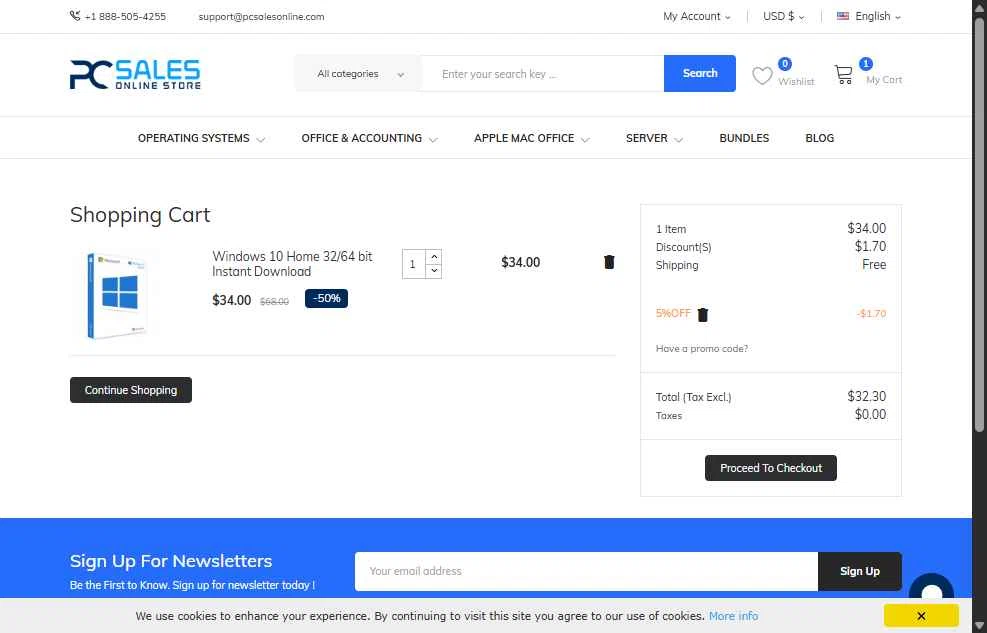
Task: Open the Blog menu item
Action: pos(820,138)
